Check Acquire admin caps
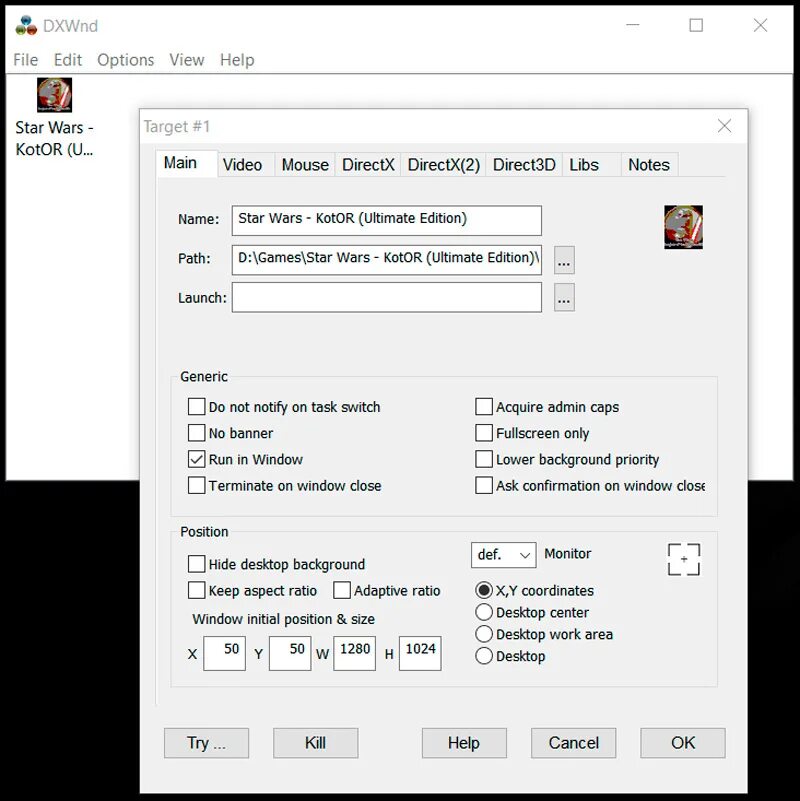This screenshot has width=800, height=801. pyautogui.click(x=484, y=407)
